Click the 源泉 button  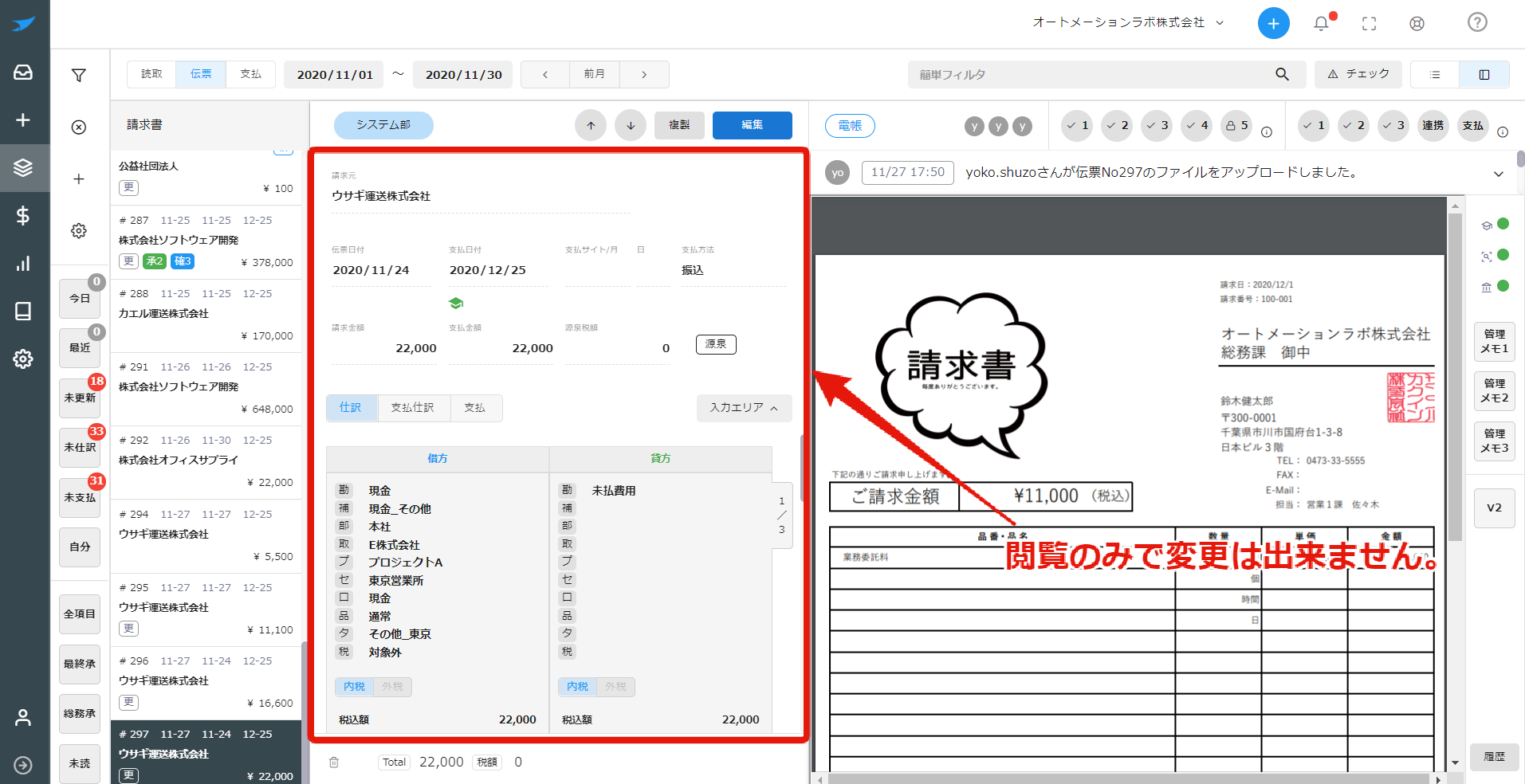click(716, 344)
